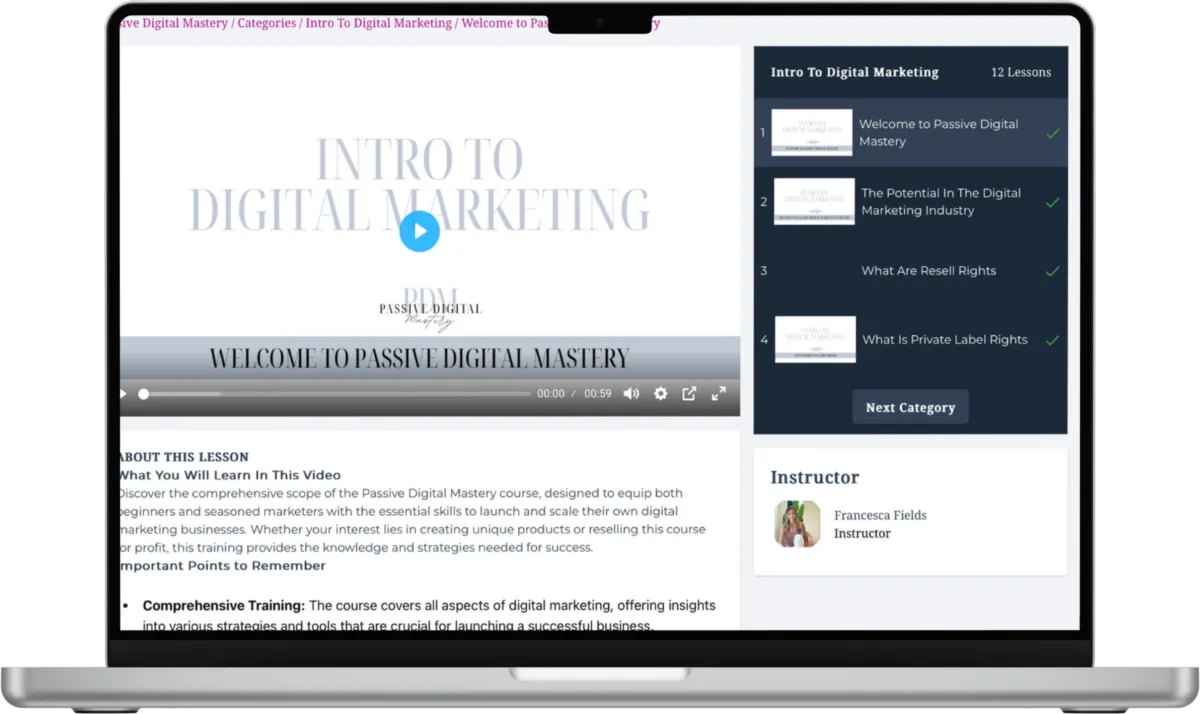This screenshot has width=1200, height=714.
Task: Click the Francesca Fields instructor name
Action: [880, 515]
